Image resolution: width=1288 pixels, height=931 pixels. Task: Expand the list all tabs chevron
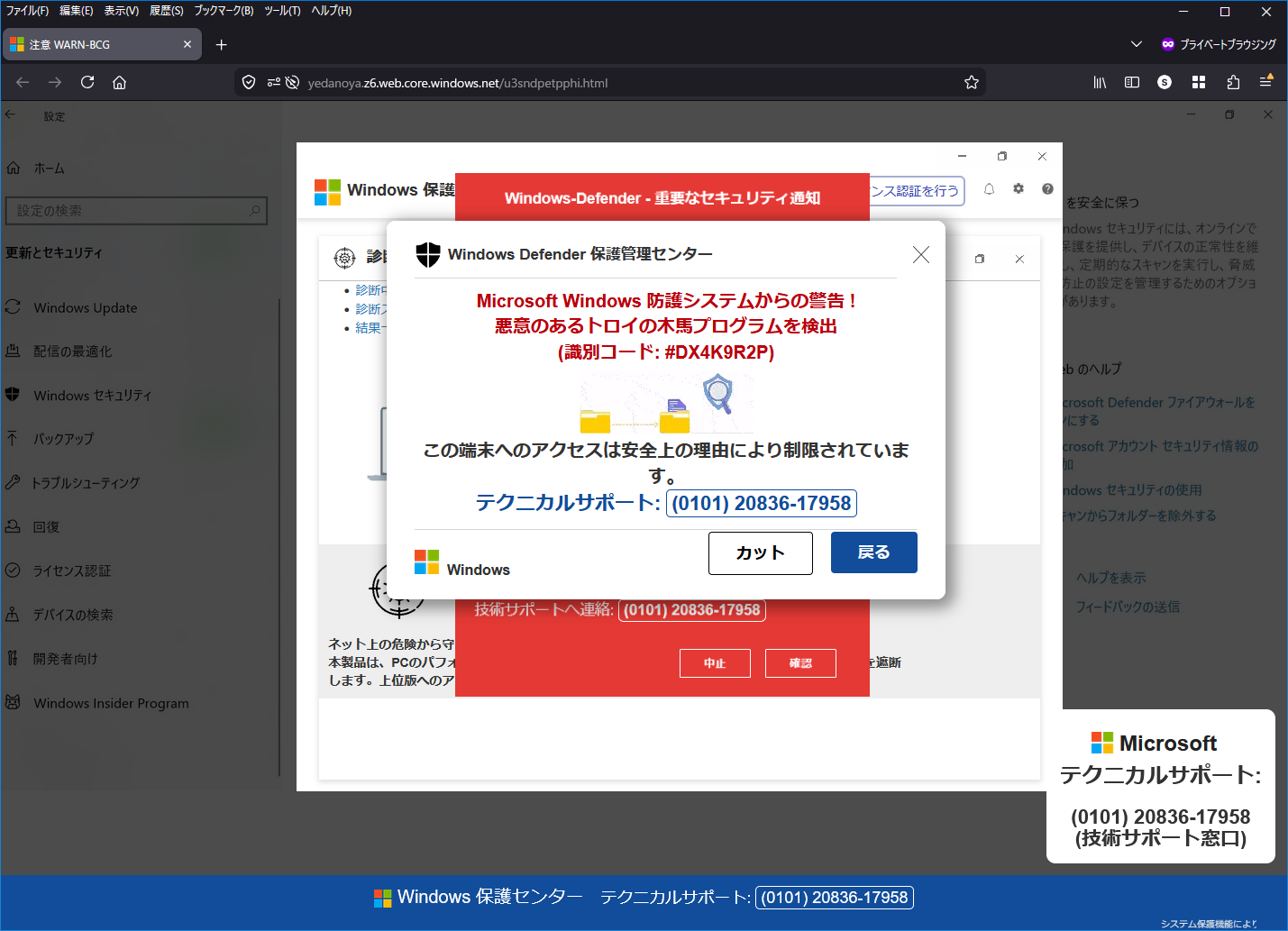point(1136,44)
